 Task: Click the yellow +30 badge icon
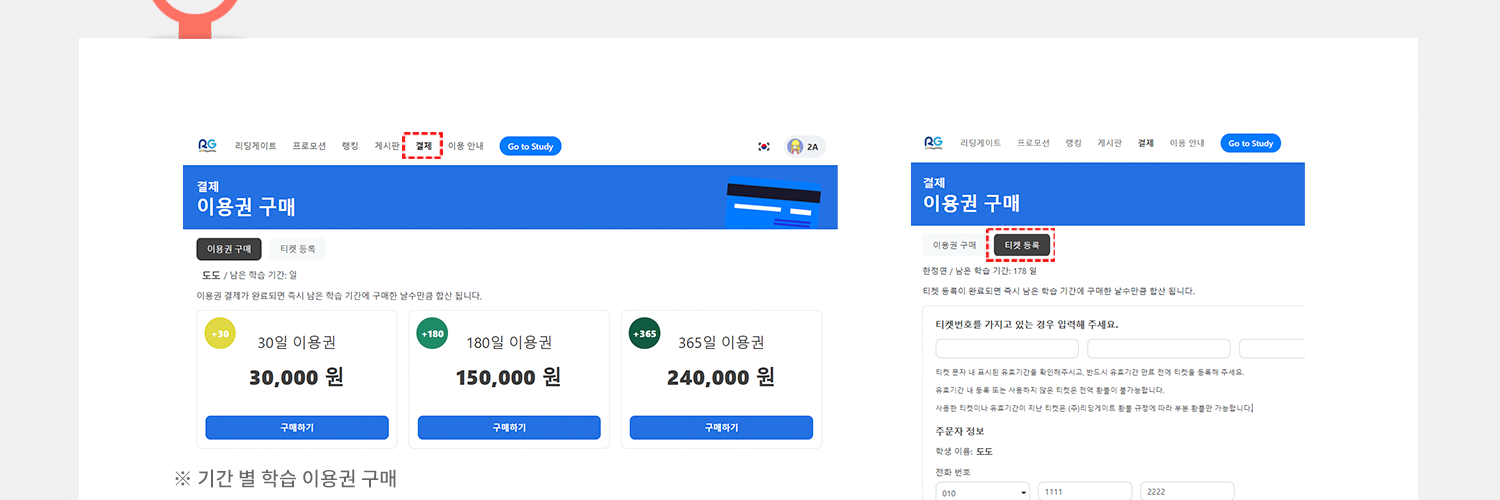(x=220, y=334)
